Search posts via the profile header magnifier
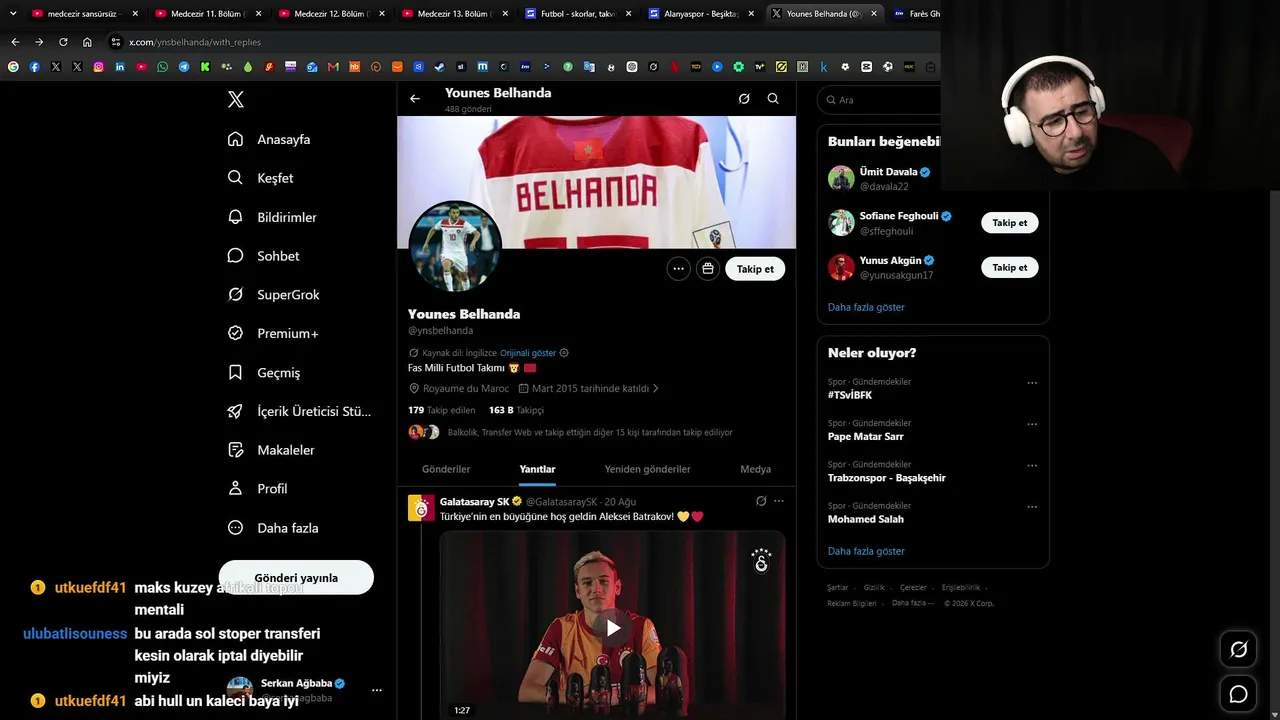 click(773, 99)
